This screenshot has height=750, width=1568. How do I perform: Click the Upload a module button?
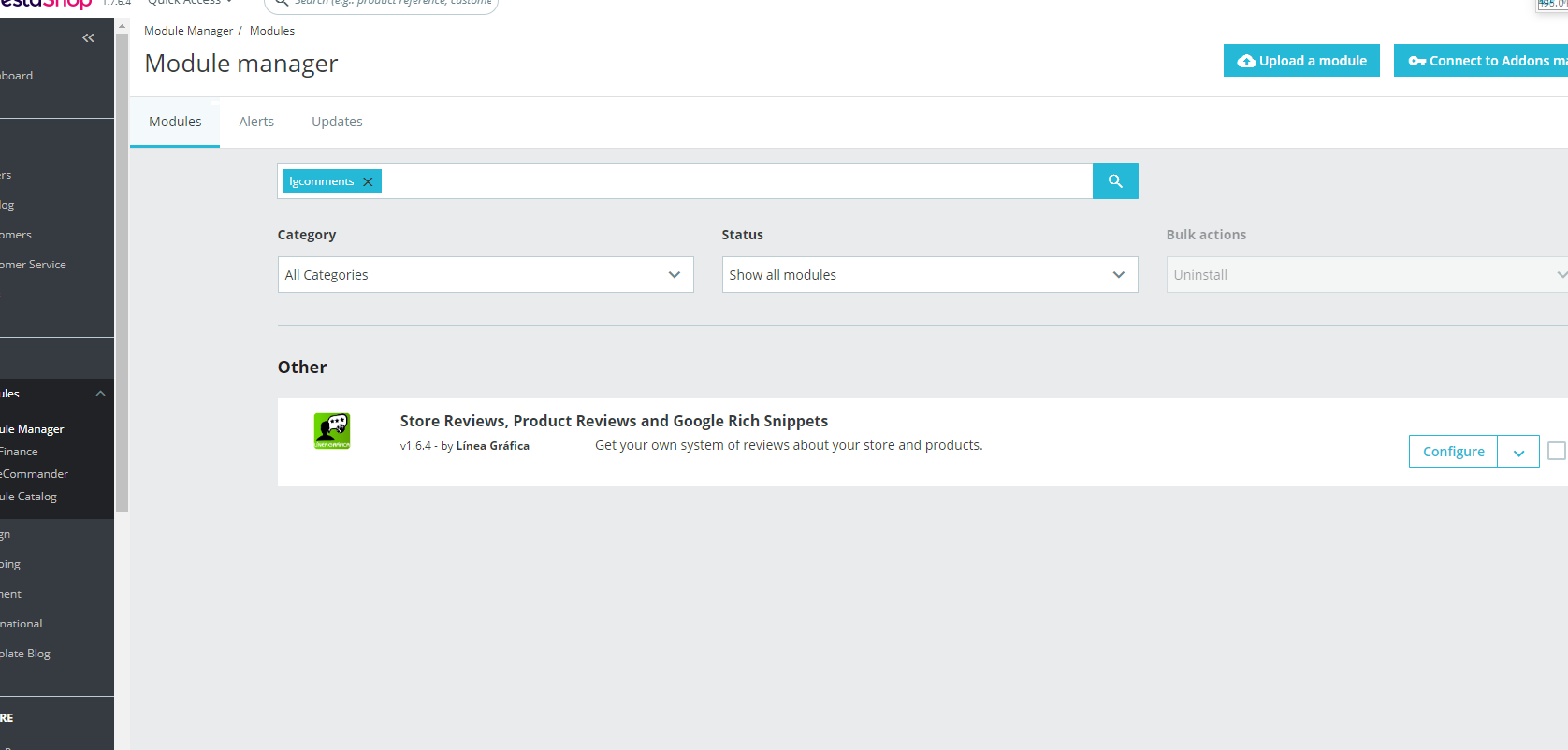tap(1301, 61)
